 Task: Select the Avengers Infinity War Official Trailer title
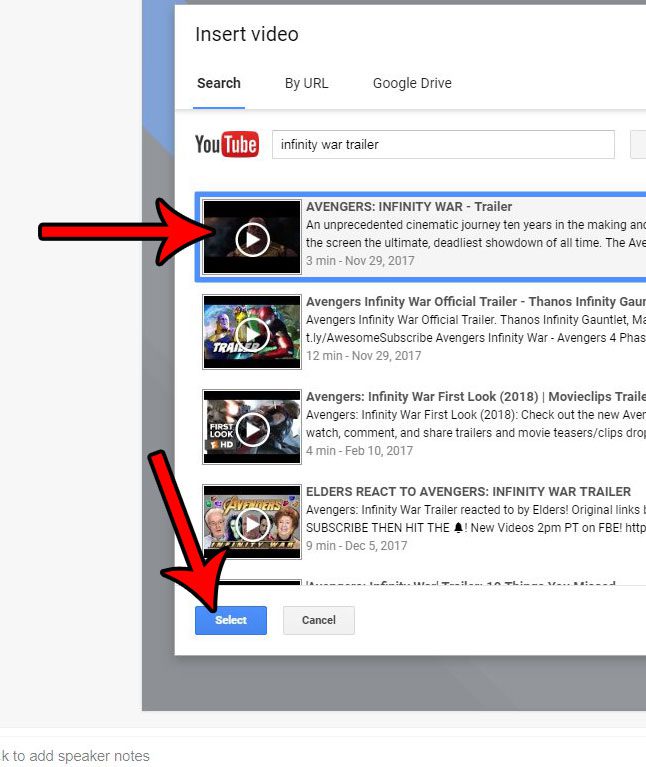pyautogui.click(x=476, y=302)
